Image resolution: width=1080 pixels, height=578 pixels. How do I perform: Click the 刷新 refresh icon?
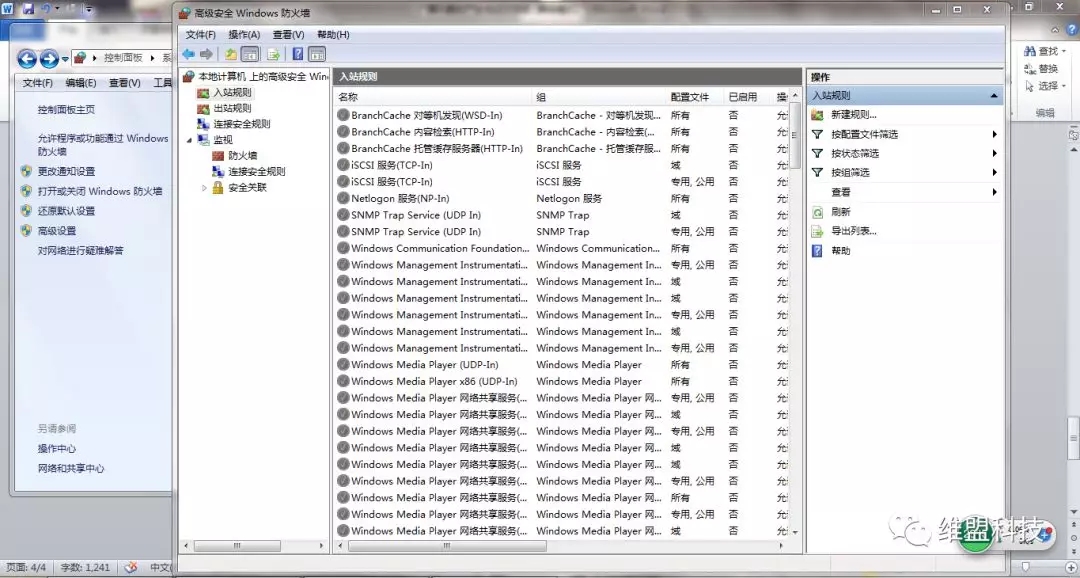click(x=818, y=212)
